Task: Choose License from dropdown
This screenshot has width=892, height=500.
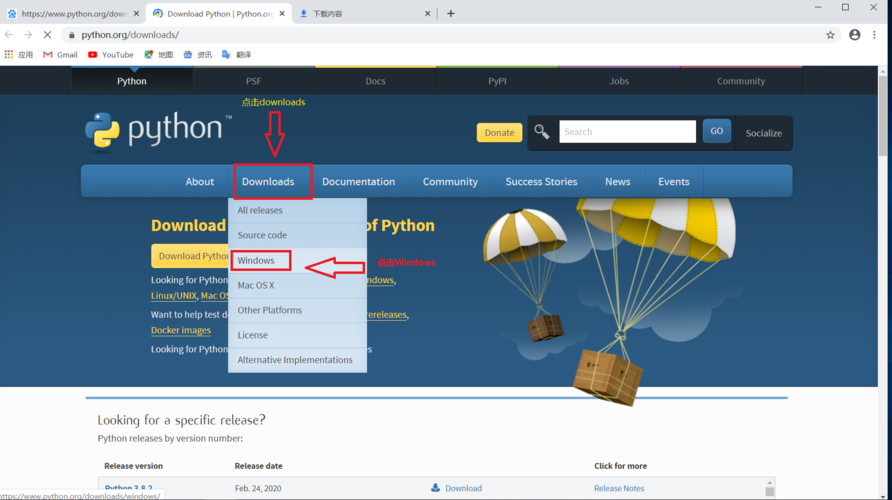Action: click(x=298, y=335)
